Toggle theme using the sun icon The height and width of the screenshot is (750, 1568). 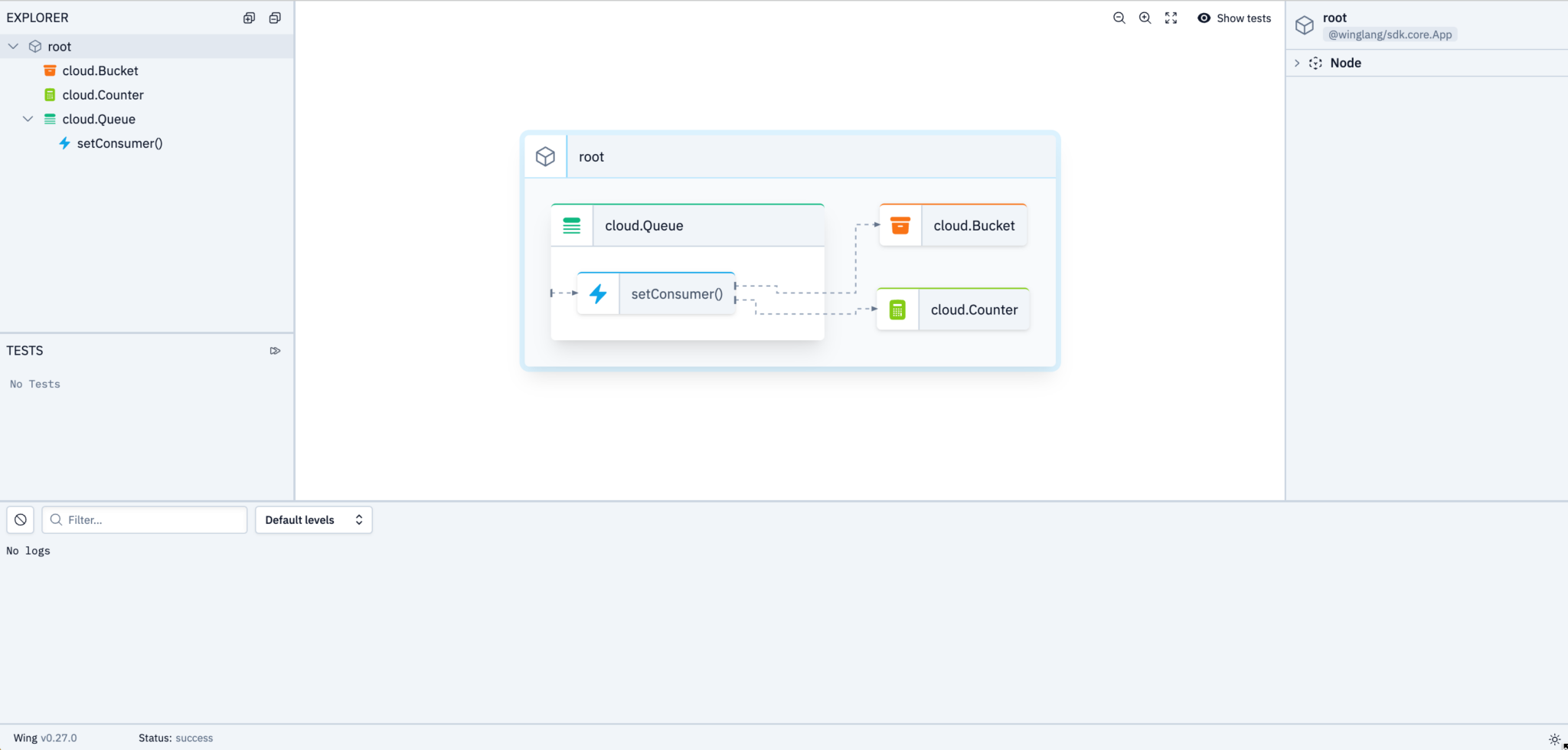[x=1554, y=739]
